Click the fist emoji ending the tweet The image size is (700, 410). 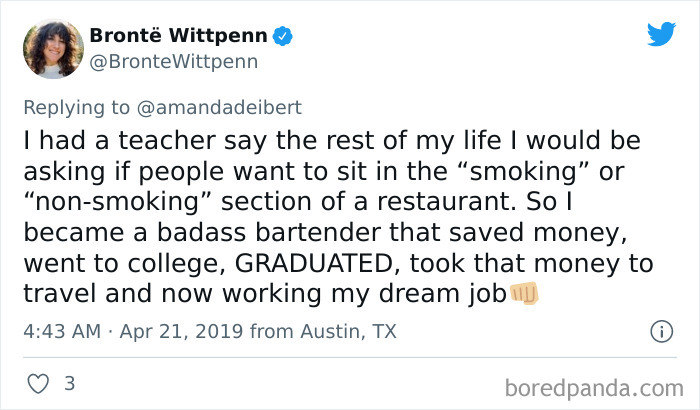pyautogui.click(x=525, y=294)
